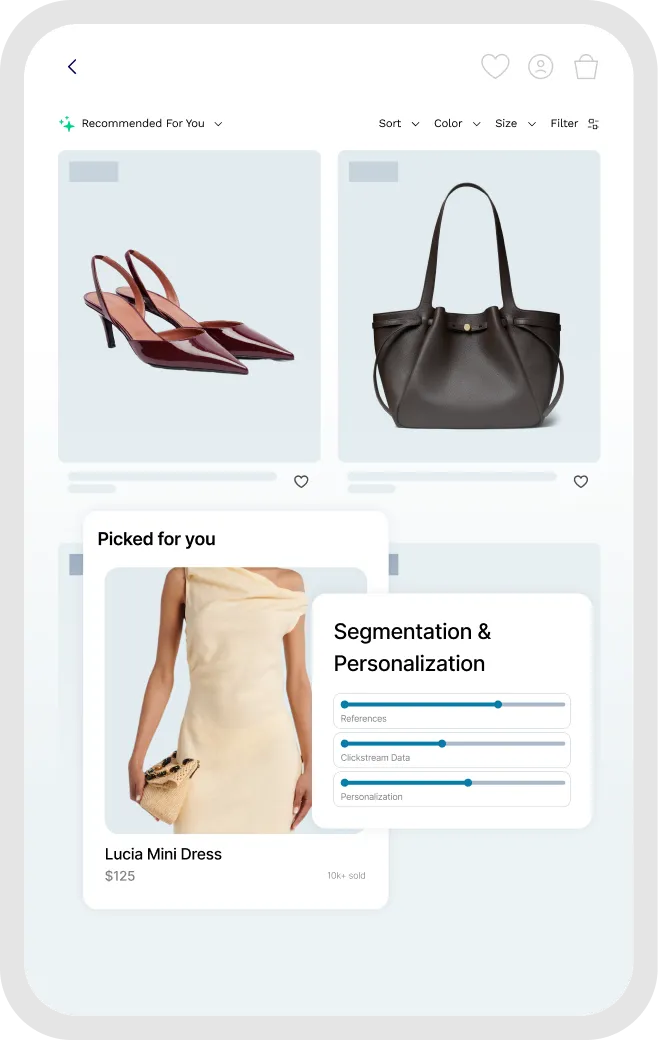Click the References slider handle
The width and height of the screenshot is (658, 1040).
498,704
